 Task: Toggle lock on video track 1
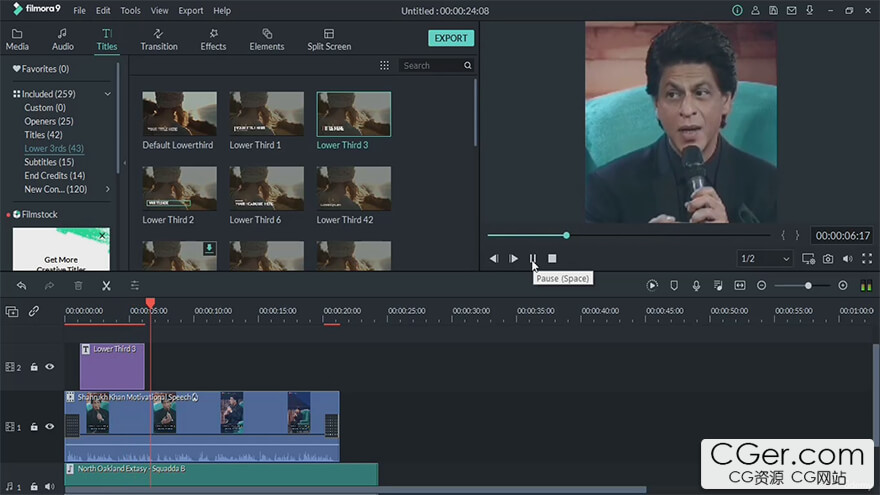tap(34, 427)
